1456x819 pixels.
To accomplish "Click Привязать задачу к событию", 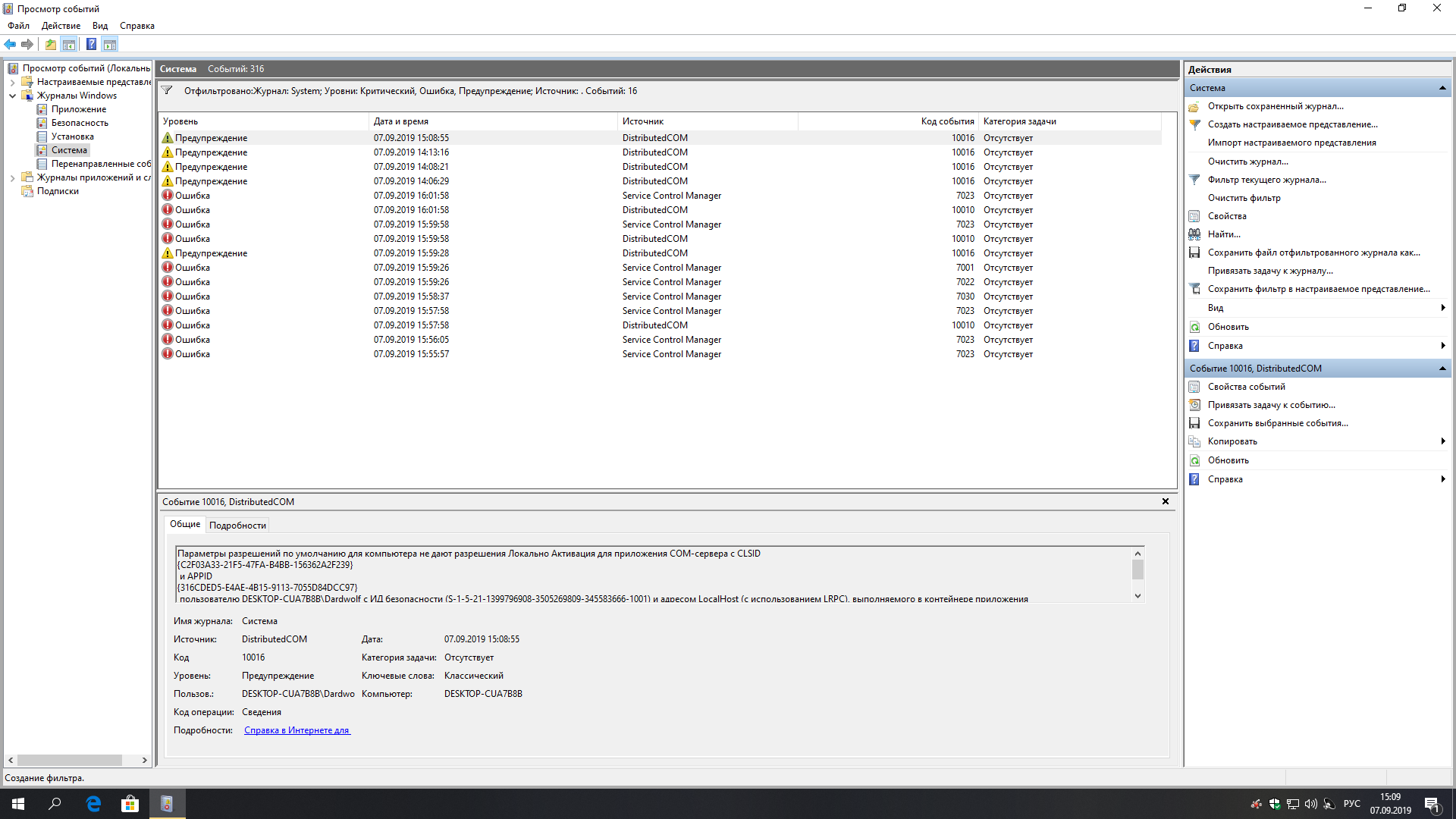I will (1272, 405).
